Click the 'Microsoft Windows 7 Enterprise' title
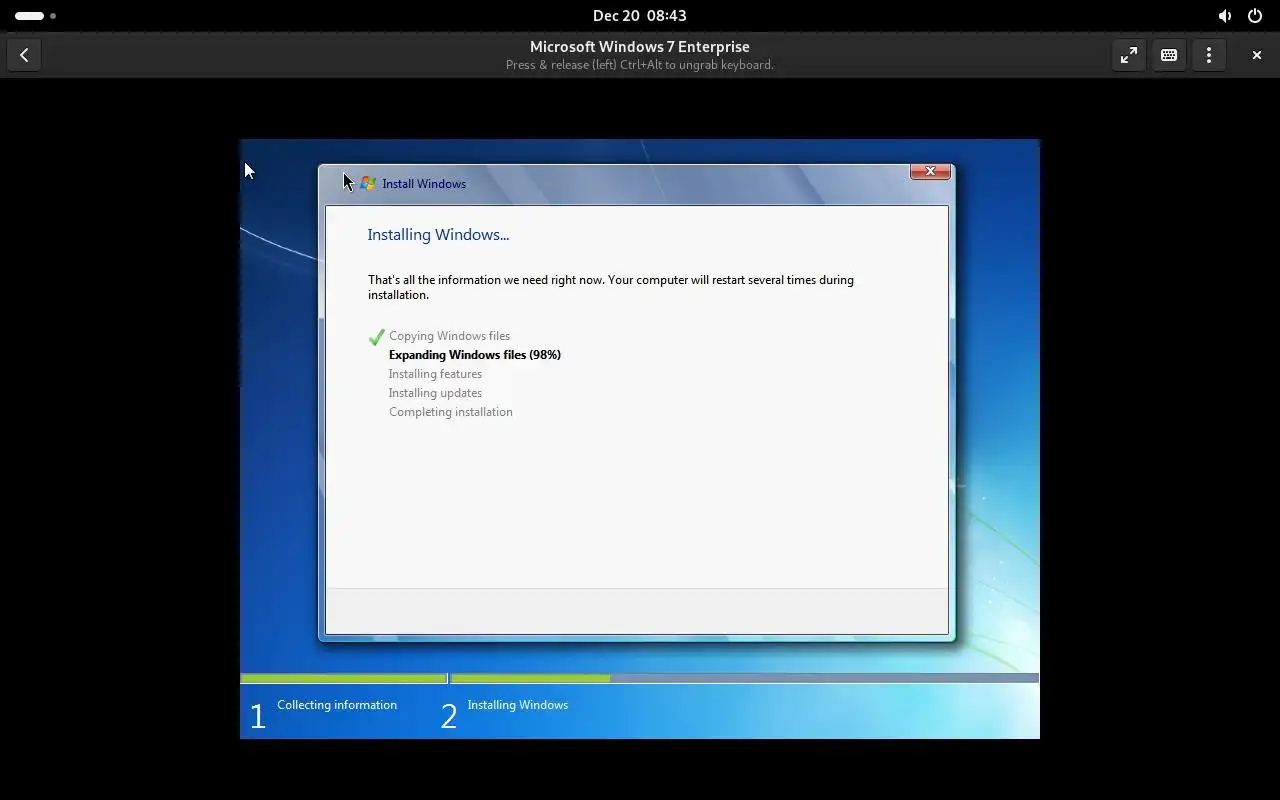The width and height of the screenshot is (1280, 800). tap(640, 47)
